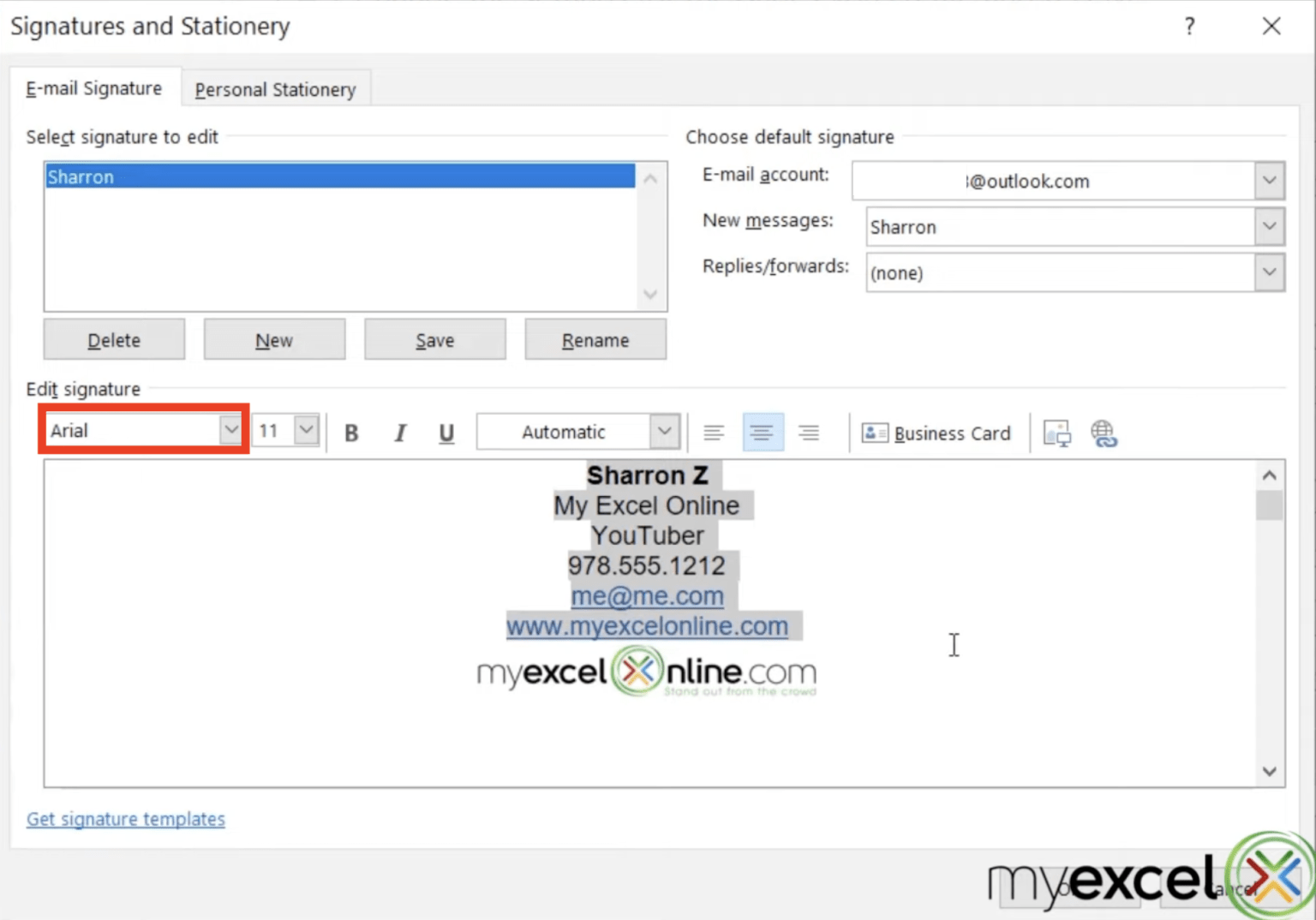The width and height of the screenshot is (1316, 920).
Task: Open the Get signature templates link
Action: tap(125, 819)
